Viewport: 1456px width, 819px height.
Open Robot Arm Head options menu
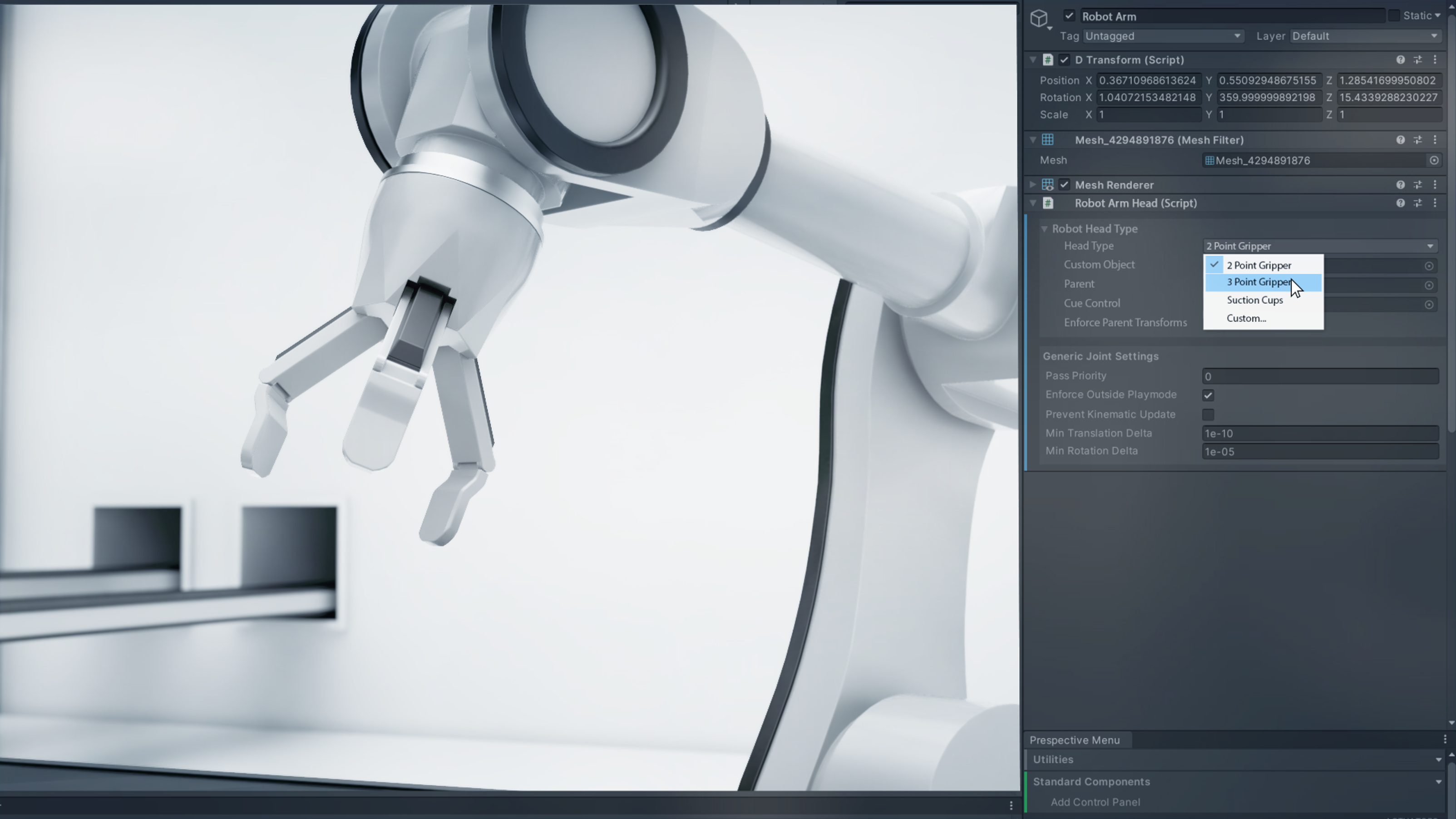click(x=1435, y=203)
